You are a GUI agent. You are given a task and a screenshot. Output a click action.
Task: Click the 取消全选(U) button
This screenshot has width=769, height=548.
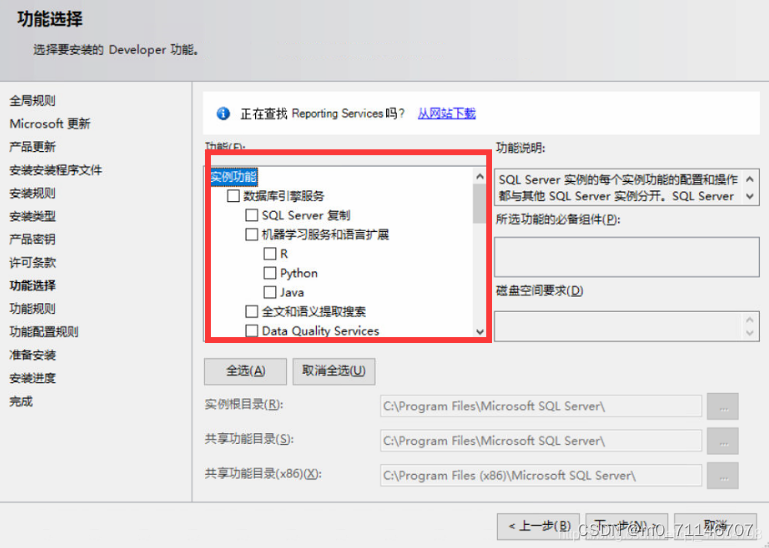pyautogui.click(x=334, y=371)
